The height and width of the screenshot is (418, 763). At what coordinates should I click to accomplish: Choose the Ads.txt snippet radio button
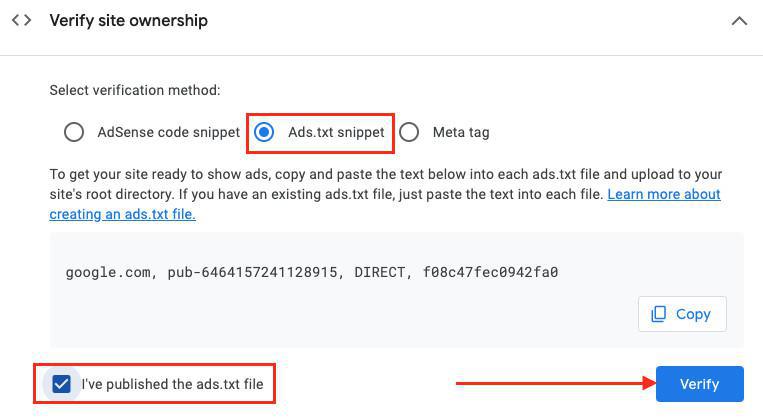pyautogui.click(x=264, y=132)
